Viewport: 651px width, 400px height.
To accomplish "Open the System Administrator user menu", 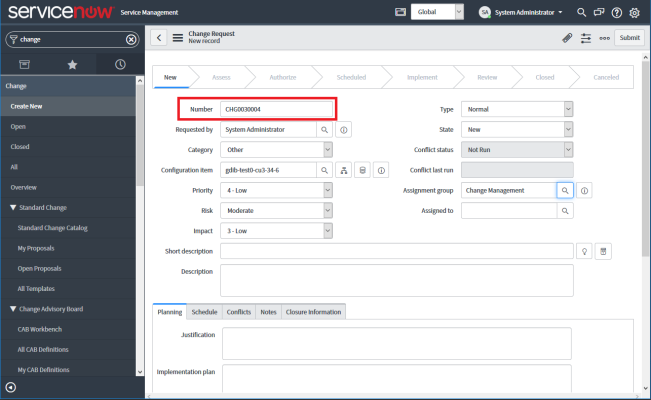I will click(521, 12).
